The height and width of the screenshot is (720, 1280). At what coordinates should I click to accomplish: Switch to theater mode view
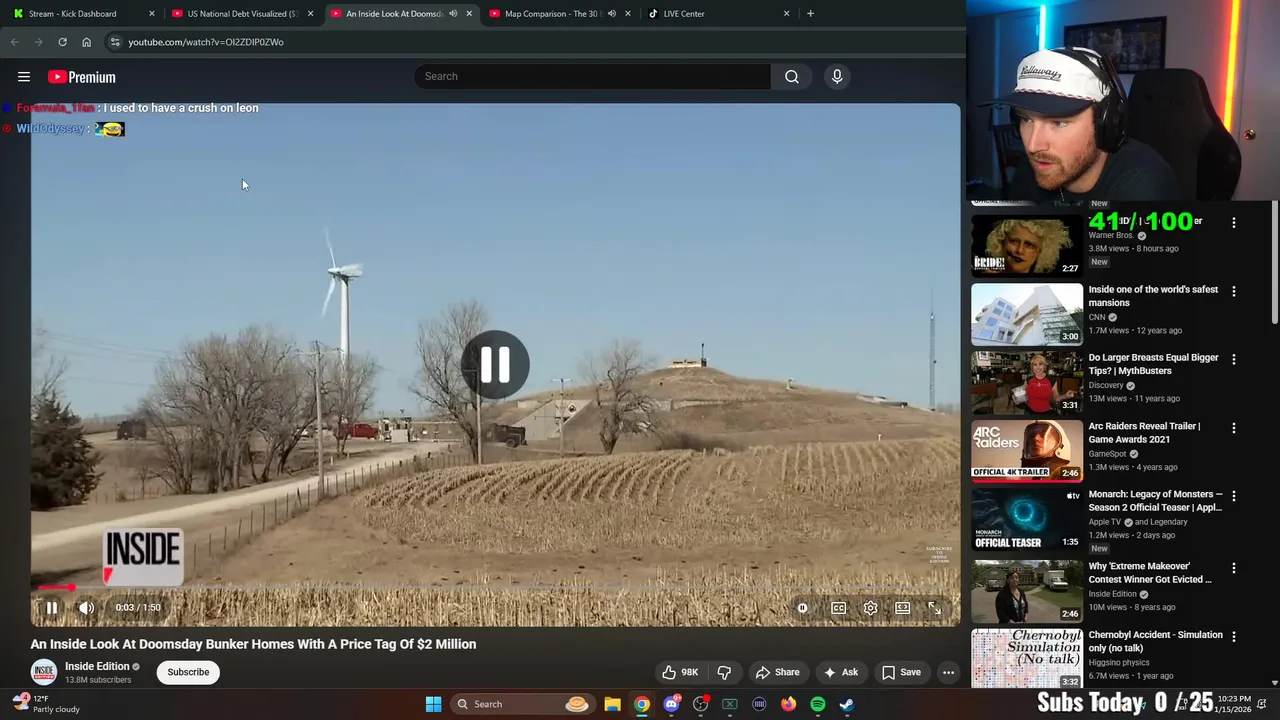(x=903, y=608)
